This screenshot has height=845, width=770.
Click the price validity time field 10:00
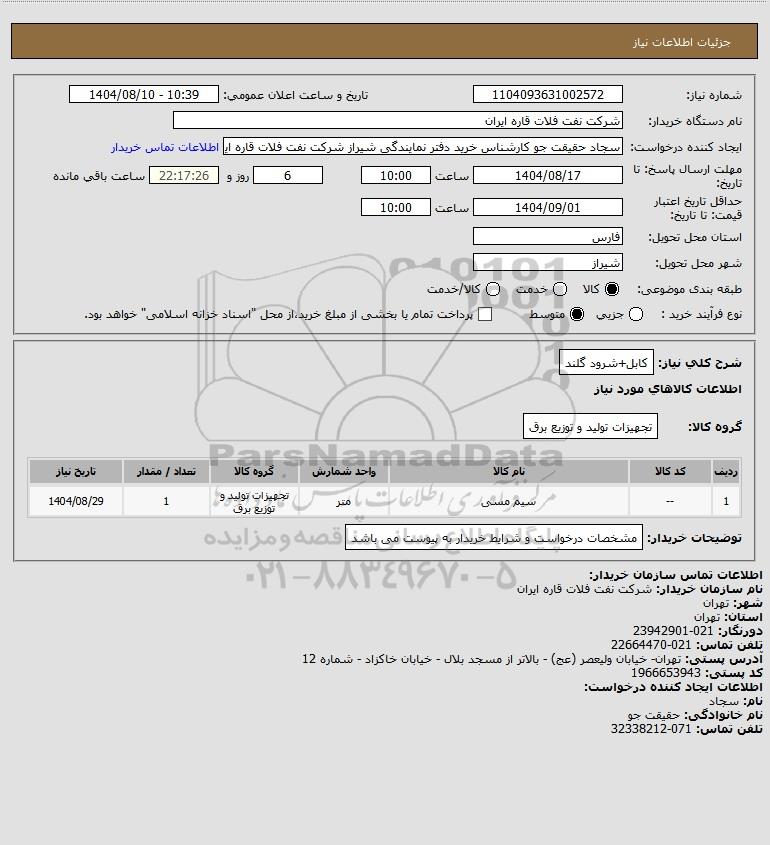coord(396,207)
